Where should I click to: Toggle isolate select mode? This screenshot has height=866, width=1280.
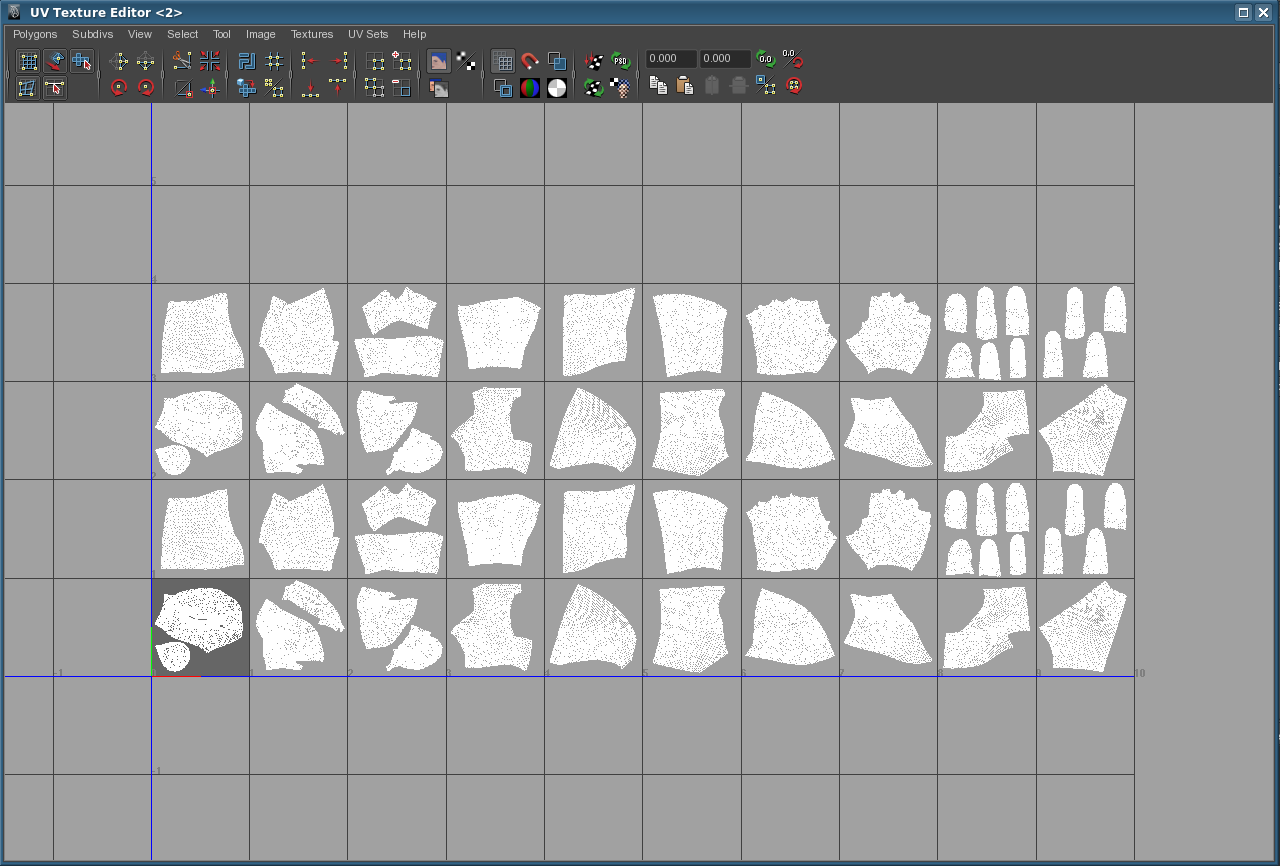click(374, 61)
